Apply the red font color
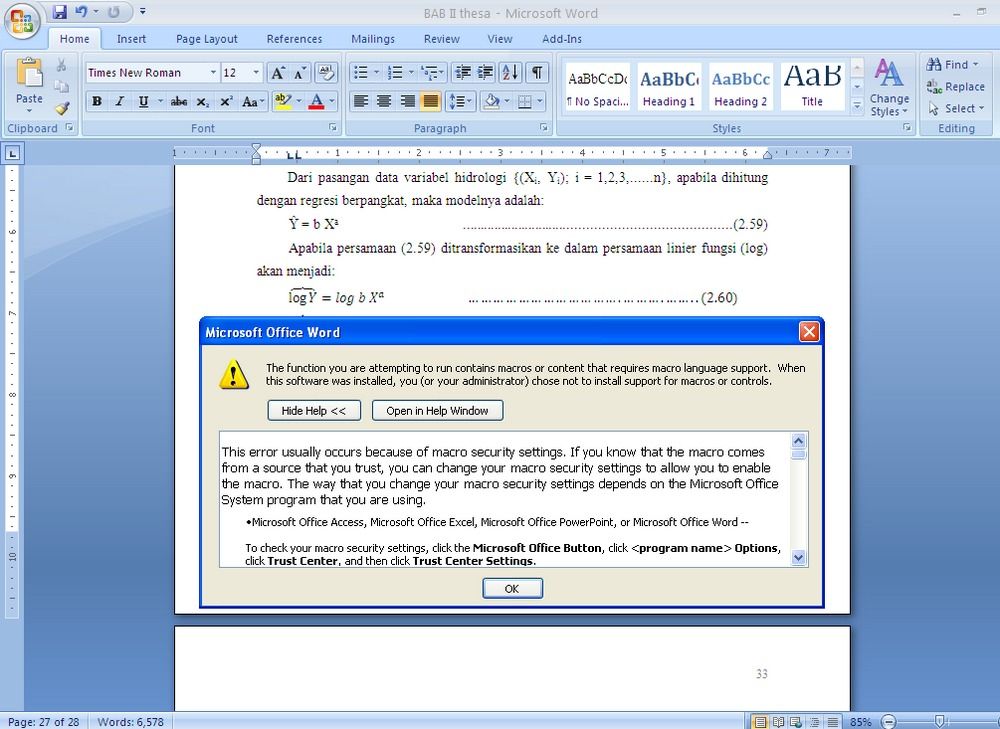Viewport: 1000px width, 729px height. pos(316,101)
